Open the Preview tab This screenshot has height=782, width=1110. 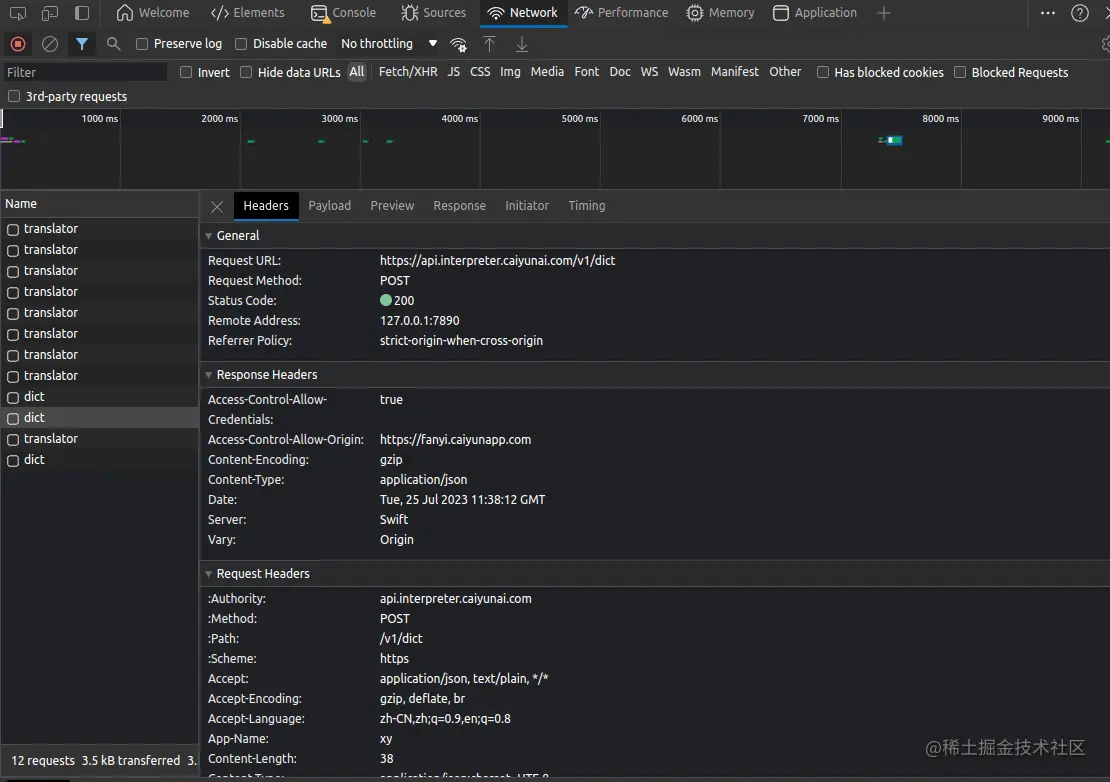(x=392, y=205)
